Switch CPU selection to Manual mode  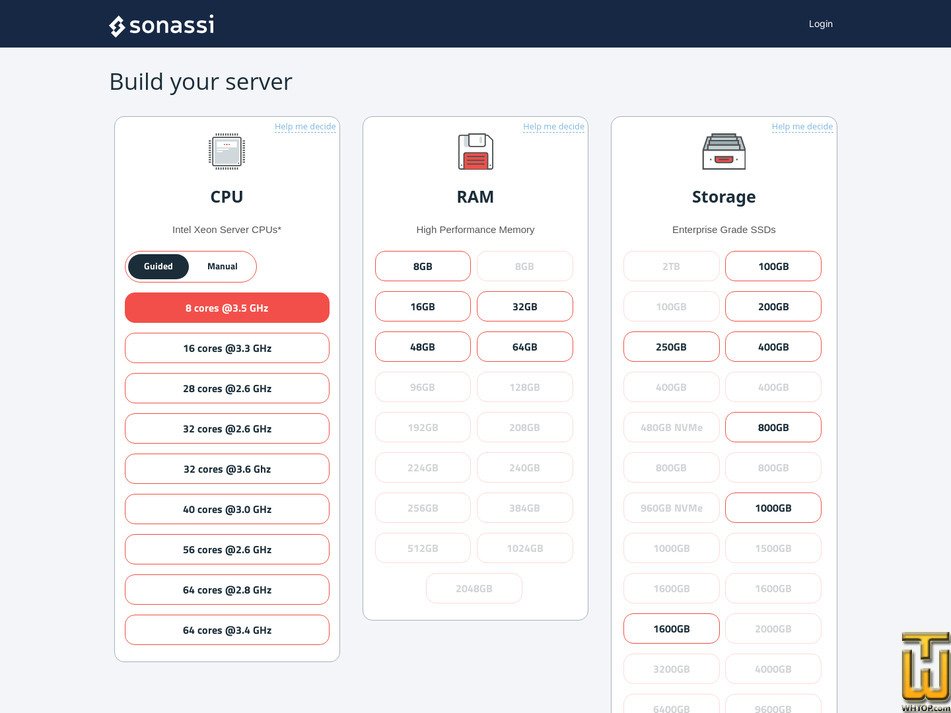[x=223, y=267]
